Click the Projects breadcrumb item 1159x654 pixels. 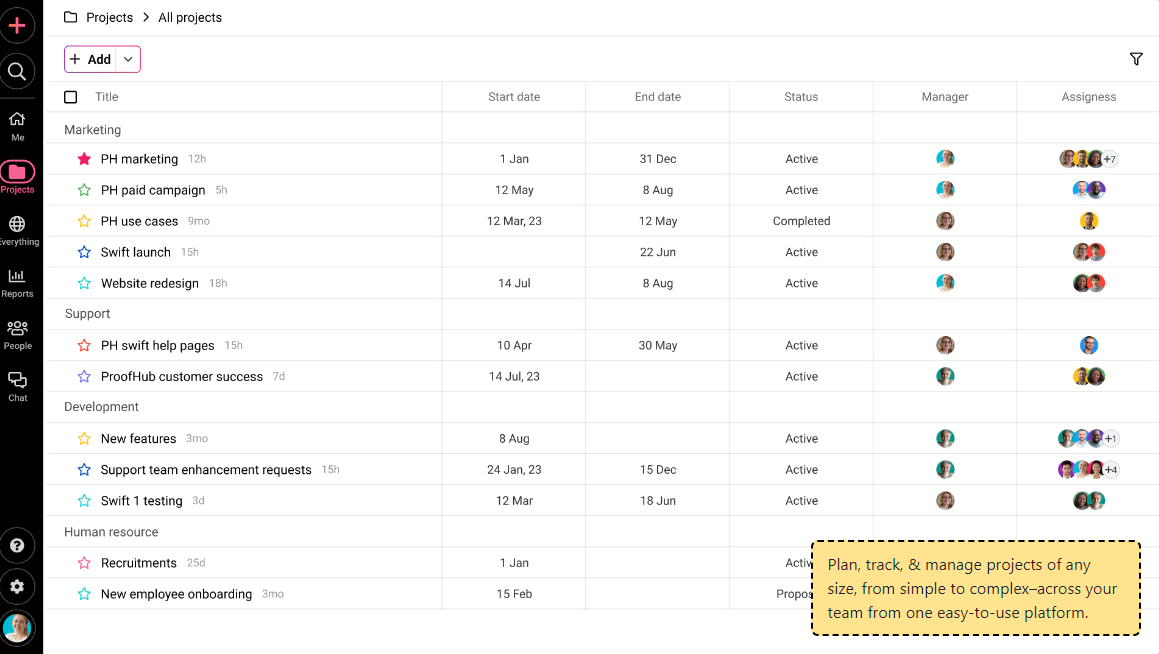pyautogui.click(x=109, y=17)
